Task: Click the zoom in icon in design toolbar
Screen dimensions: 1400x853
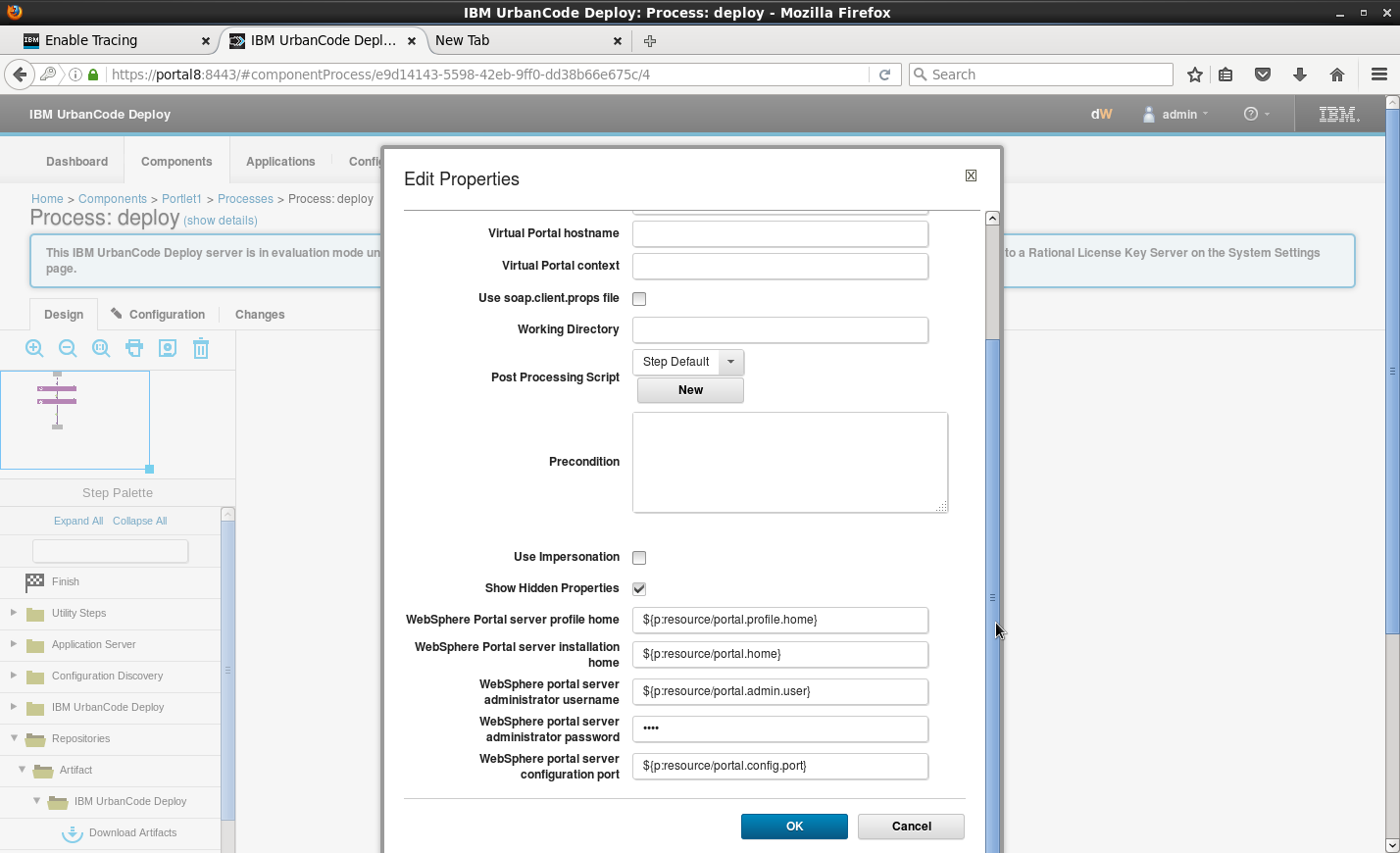Action: (x=34, y=348)
